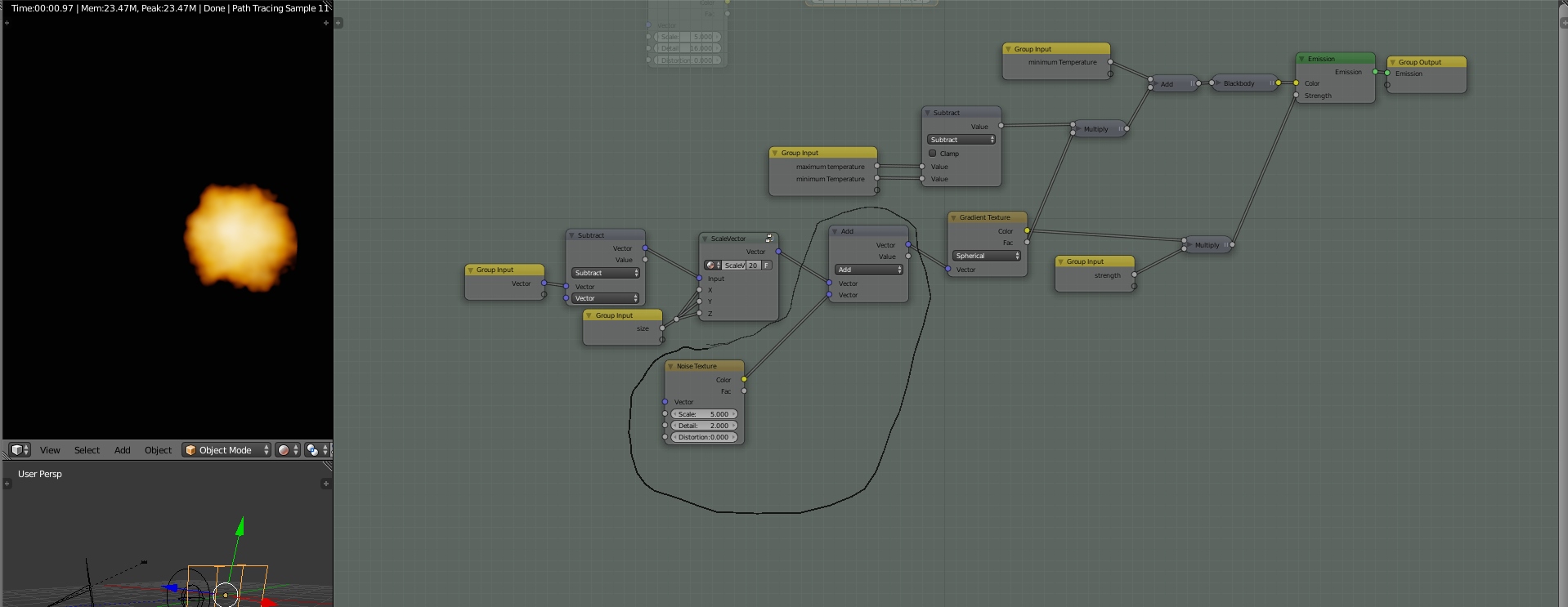Click the user count 20 on ScaleVector

[x=753, y=266]
